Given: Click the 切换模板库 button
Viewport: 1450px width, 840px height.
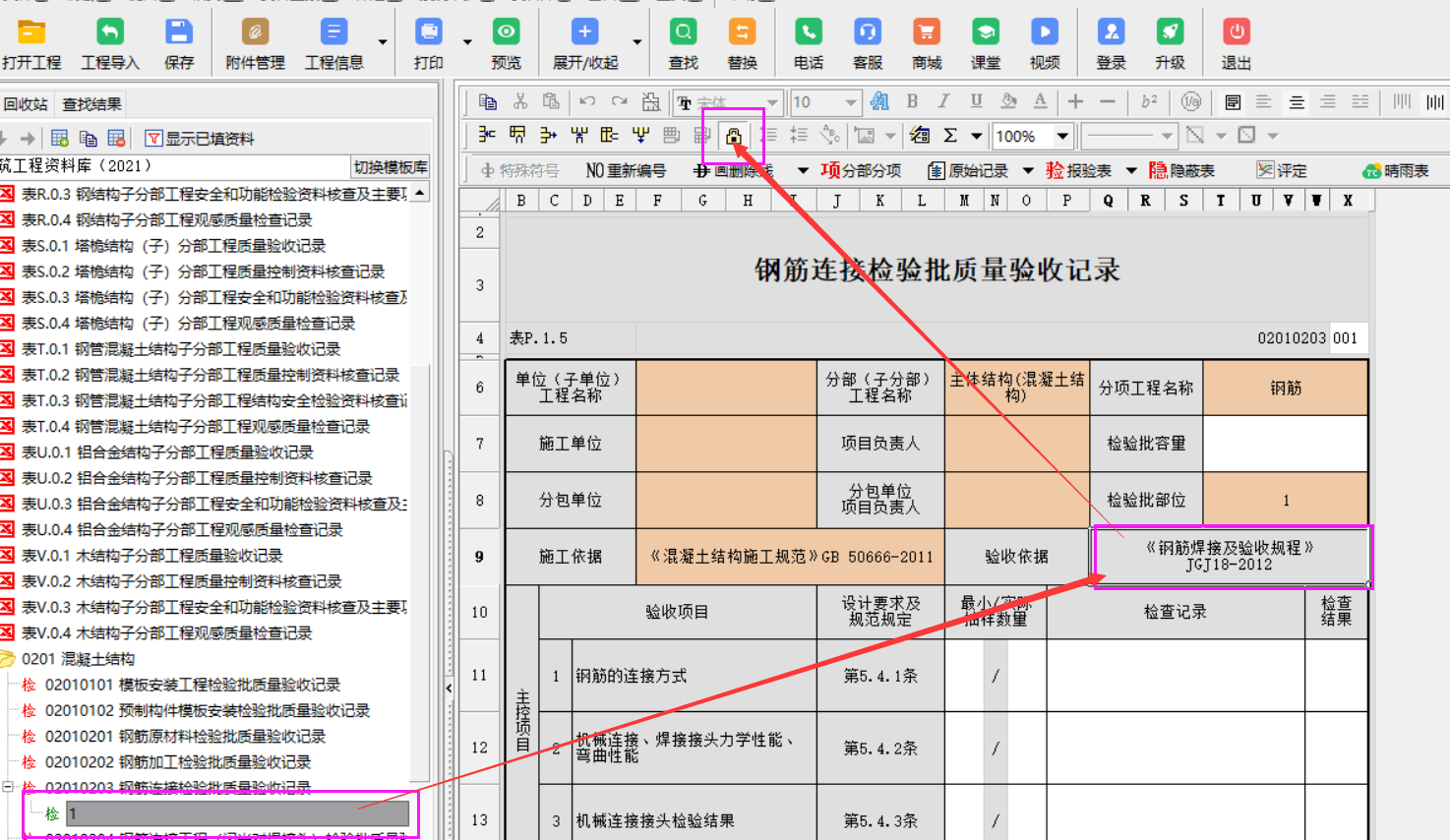Looking at the screenshot, I should [391, 166].
